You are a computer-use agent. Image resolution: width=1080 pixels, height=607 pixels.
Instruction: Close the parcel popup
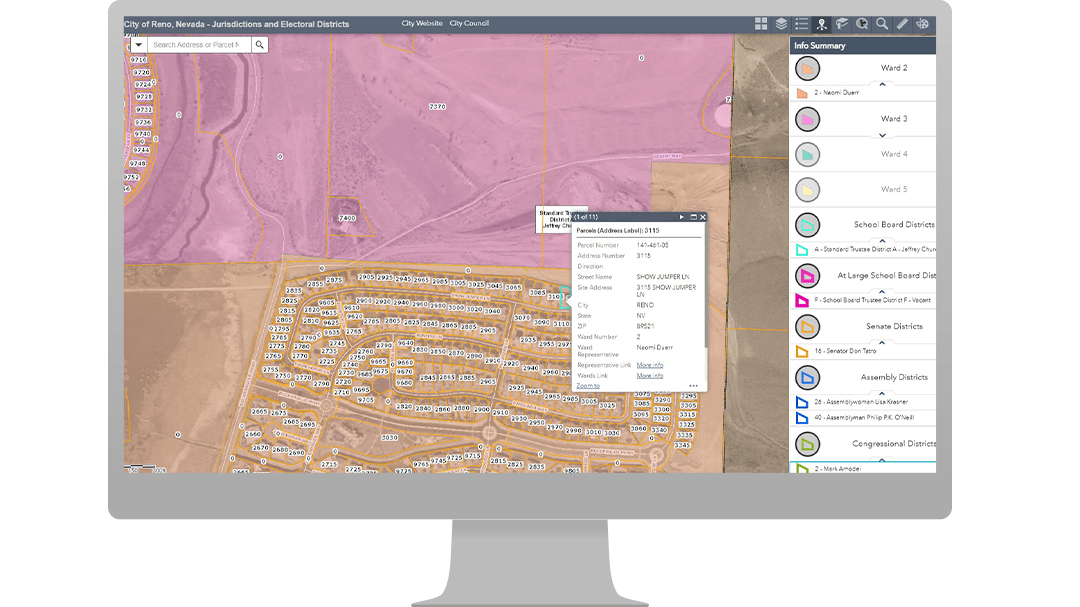point(703,217)
